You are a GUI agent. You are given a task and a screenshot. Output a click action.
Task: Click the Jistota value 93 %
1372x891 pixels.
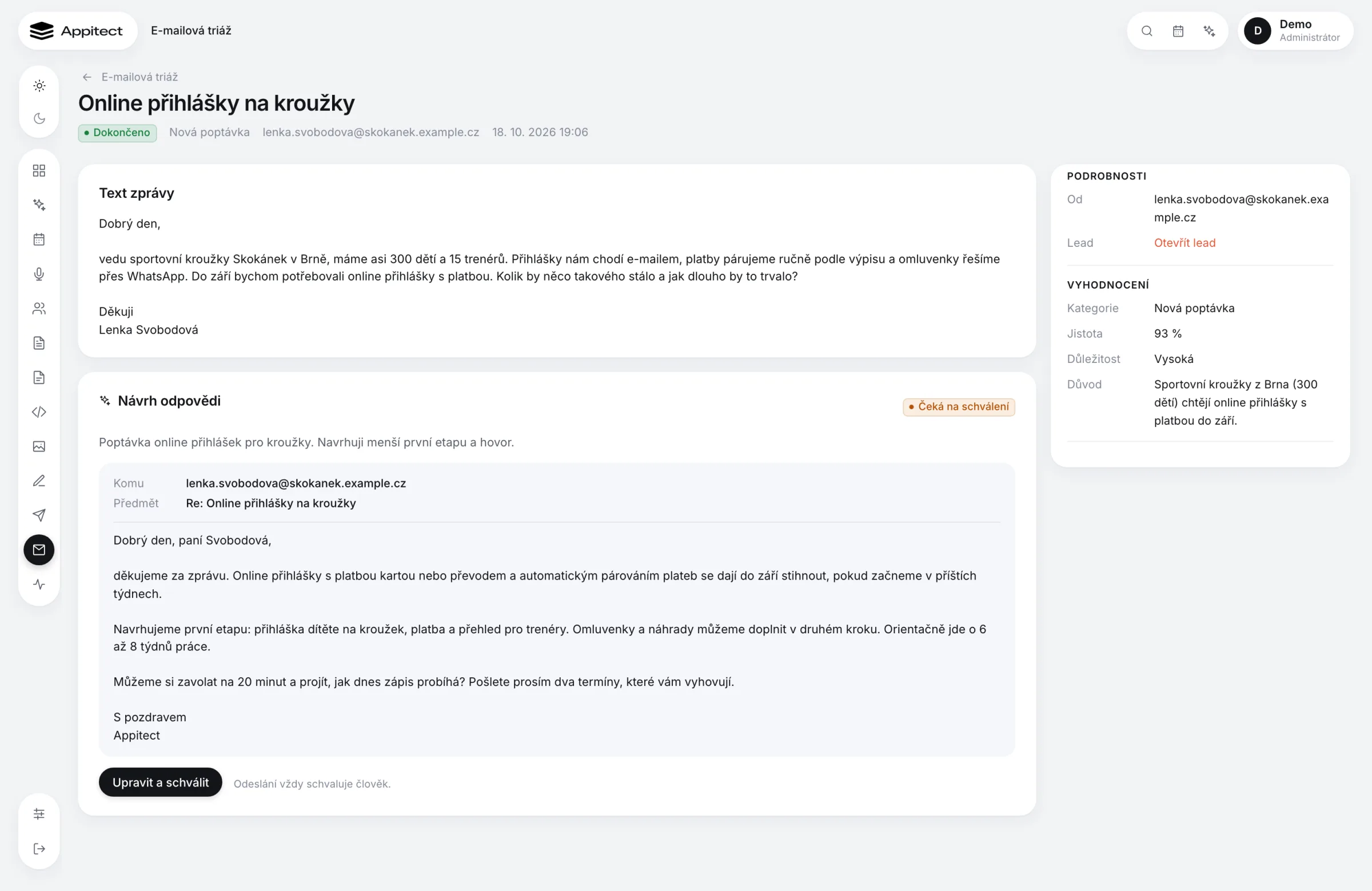tap(1168, 333)
